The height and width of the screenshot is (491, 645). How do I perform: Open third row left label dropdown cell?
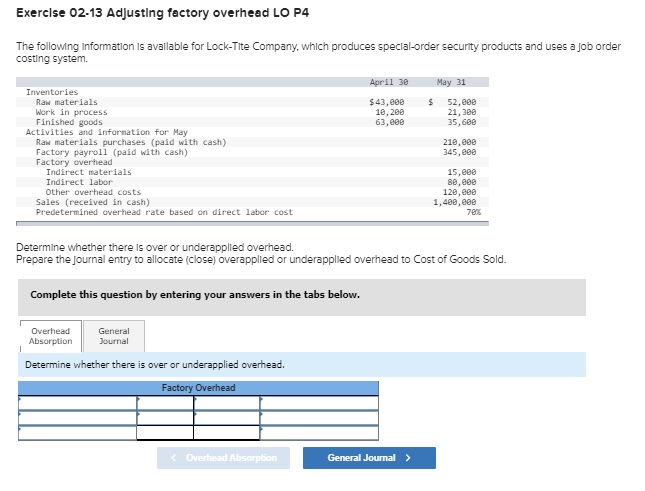(x=77, y=433)
